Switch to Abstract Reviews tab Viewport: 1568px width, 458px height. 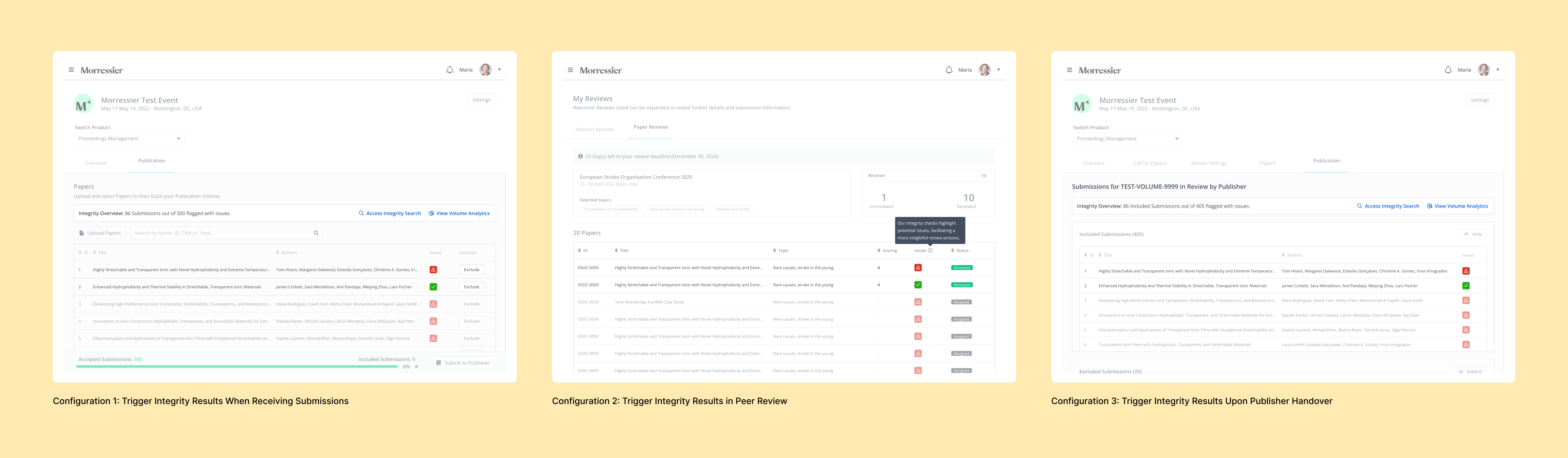point(595,130)
